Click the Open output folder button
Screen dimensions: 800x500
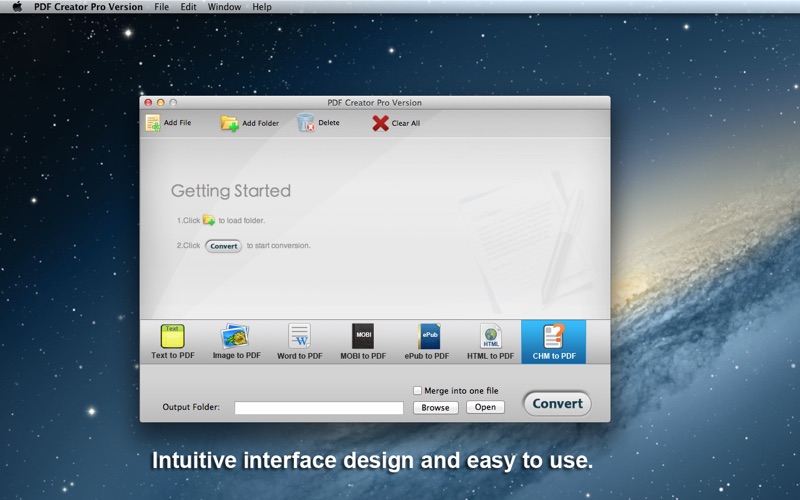pos(485,407)
